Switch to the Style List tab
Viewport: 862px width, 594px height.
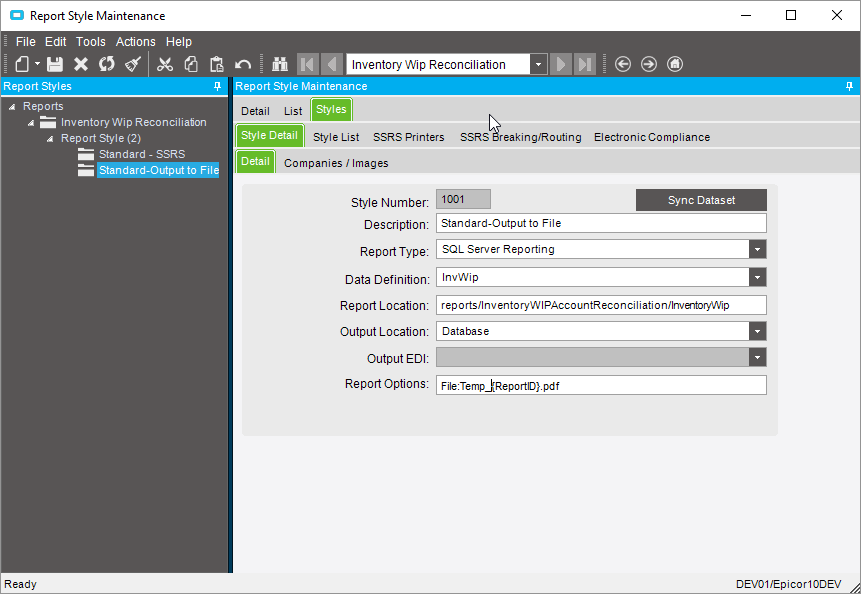[x=336, y=137]
